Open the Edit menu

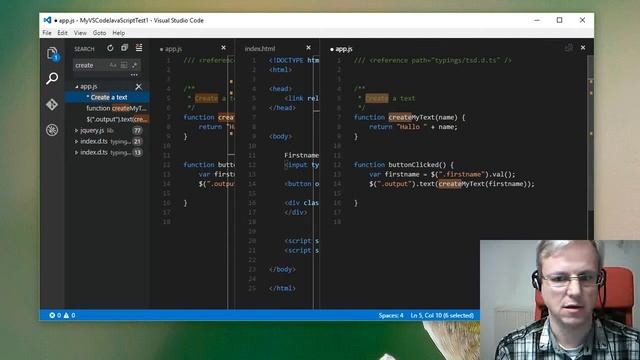coord(62,33)
